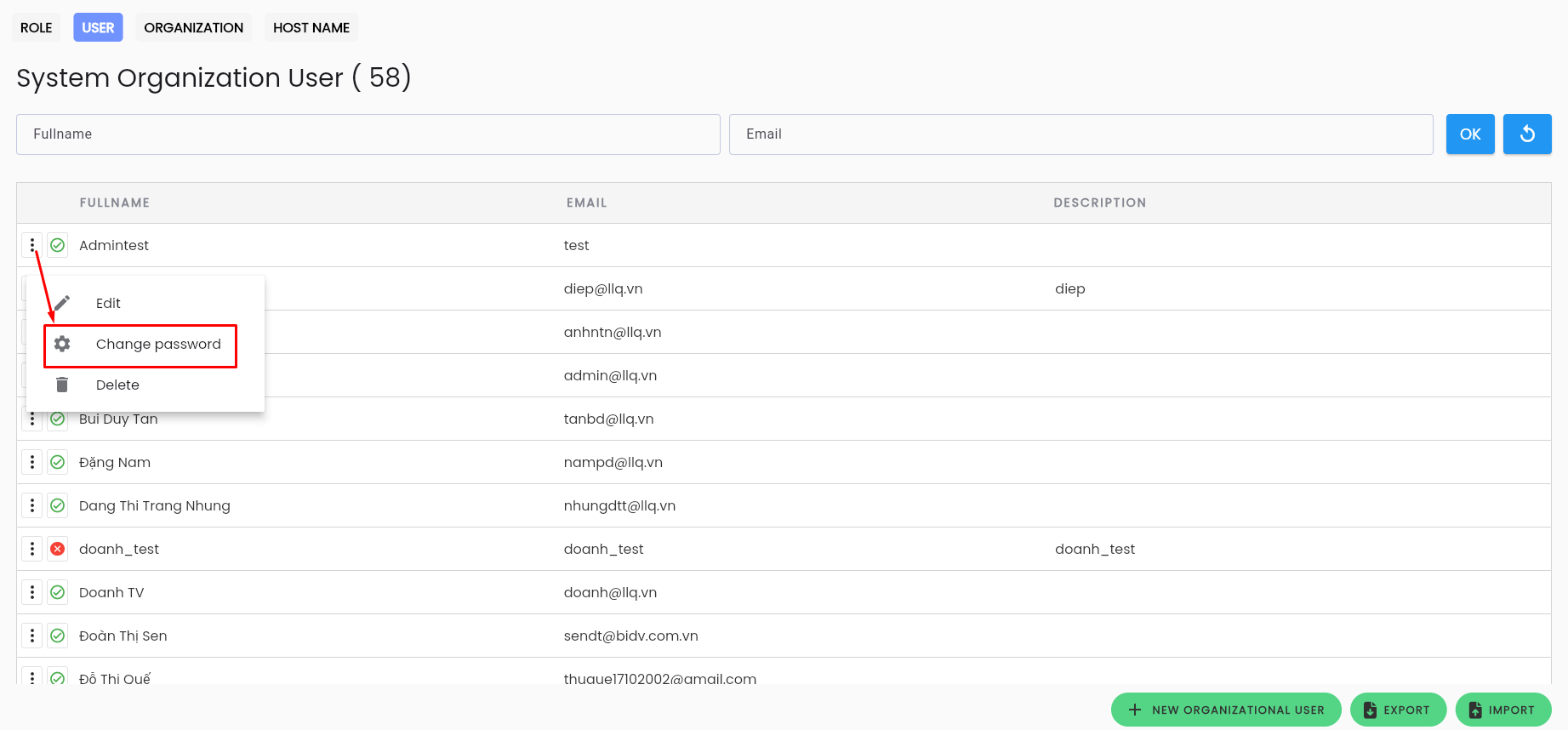
Task: Add a new organizational user
Action: coord(1226,710)
